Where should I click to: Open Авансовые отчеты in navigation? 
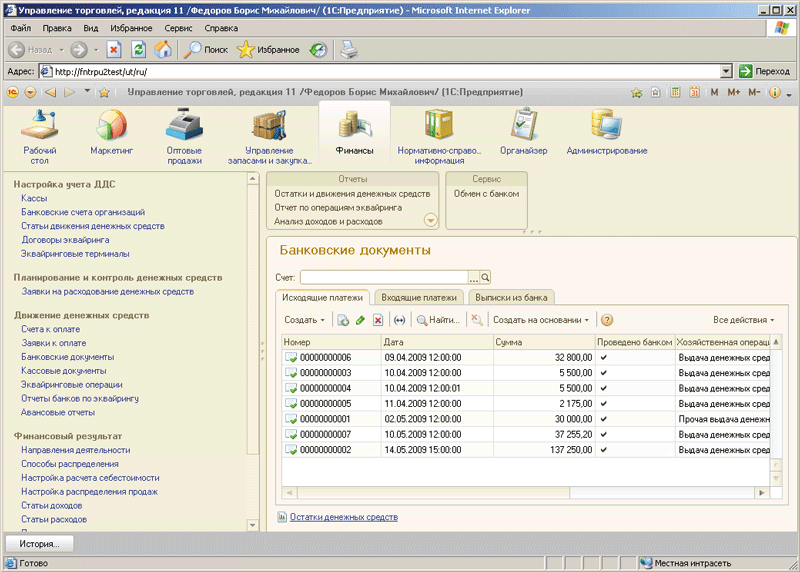(x=58, y=412)
